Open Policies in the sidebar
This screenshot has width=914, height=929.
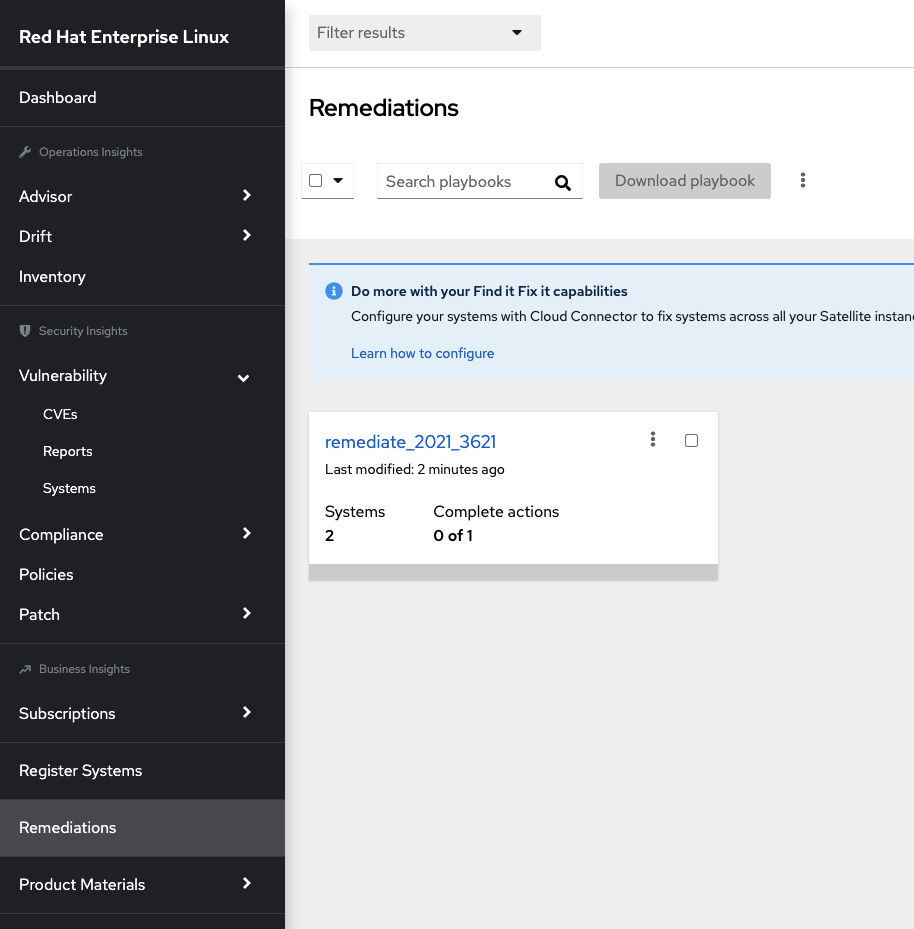tap(142, 575)
